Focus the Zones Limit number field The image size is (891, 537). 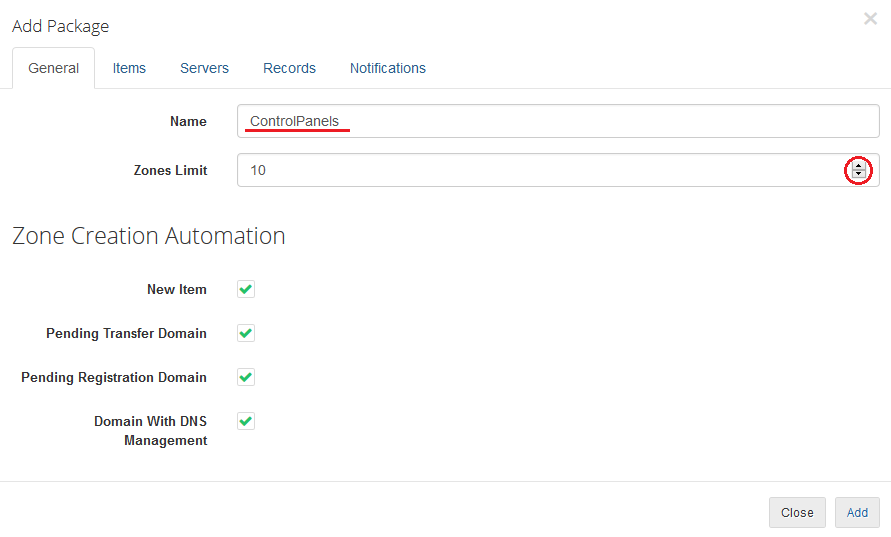point(540,170)
